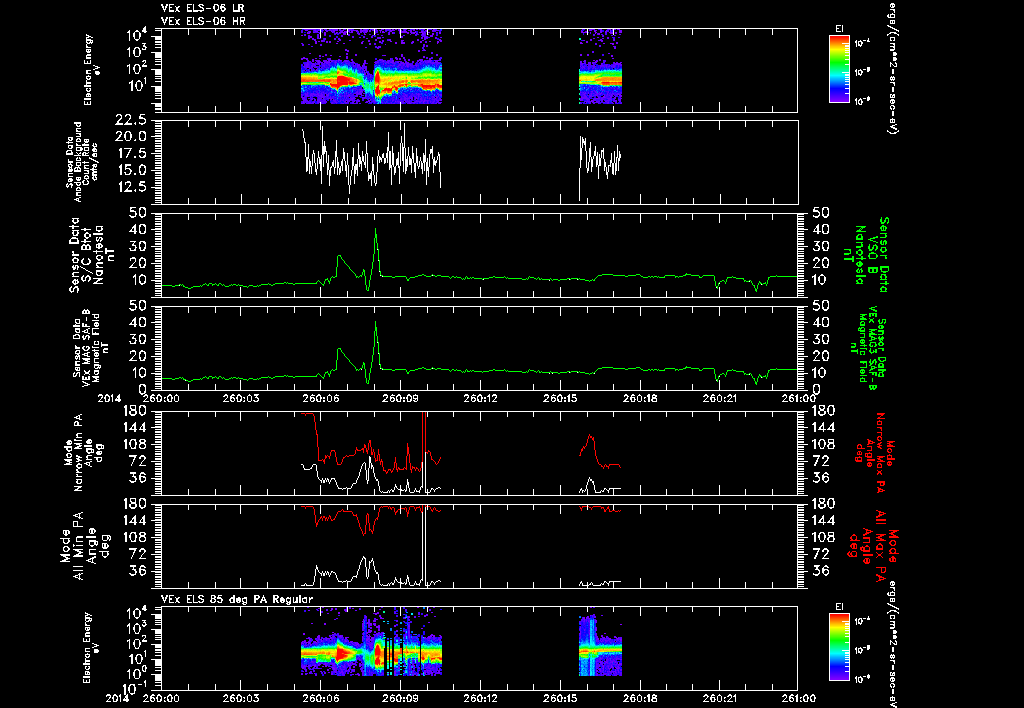Click the "10^-1" tick on bottom spectrogram axis
1024x708 pixels.
click(x=135, y=687)
